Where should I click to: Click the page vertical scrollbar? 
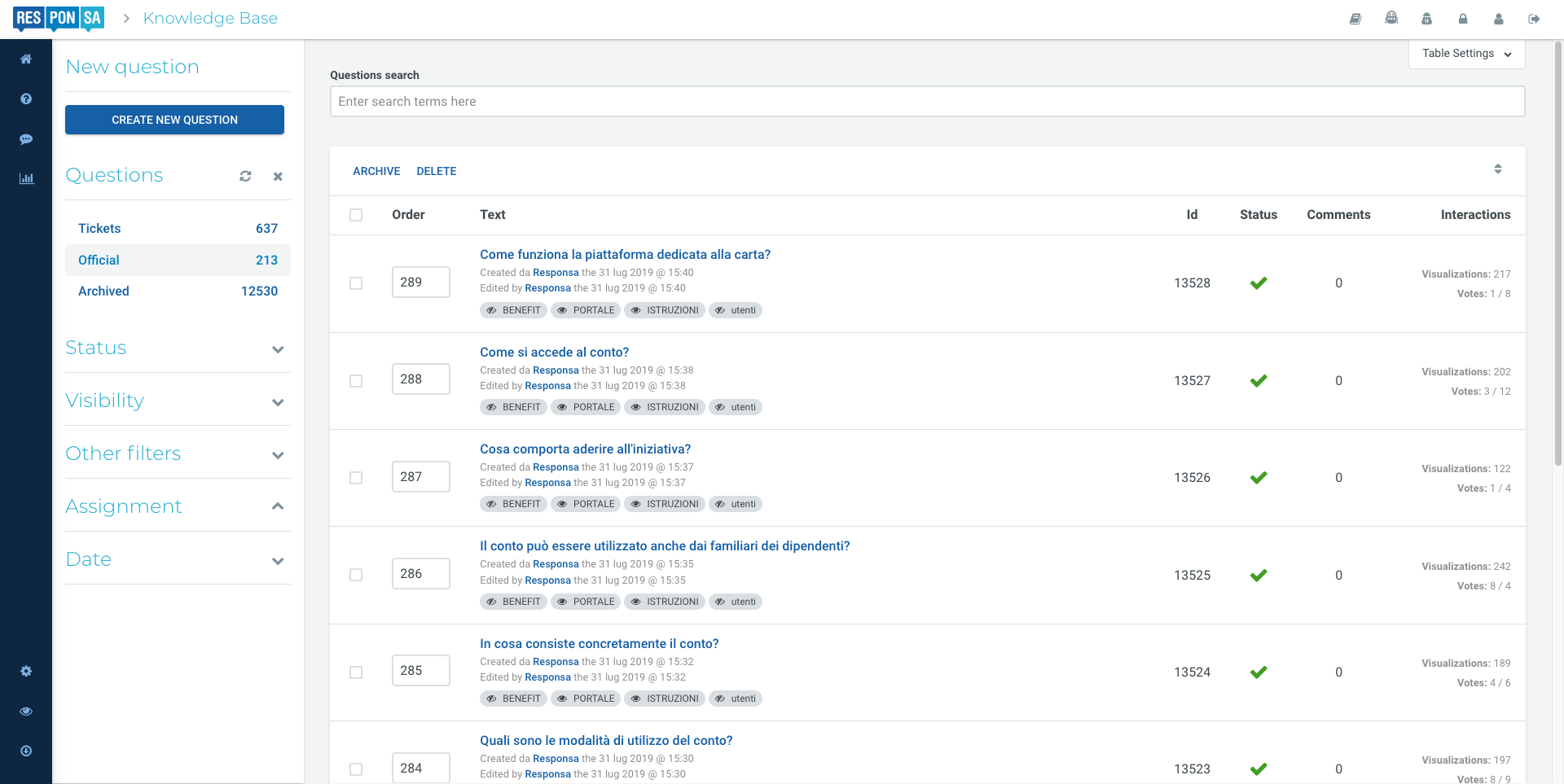[1558, 252]
